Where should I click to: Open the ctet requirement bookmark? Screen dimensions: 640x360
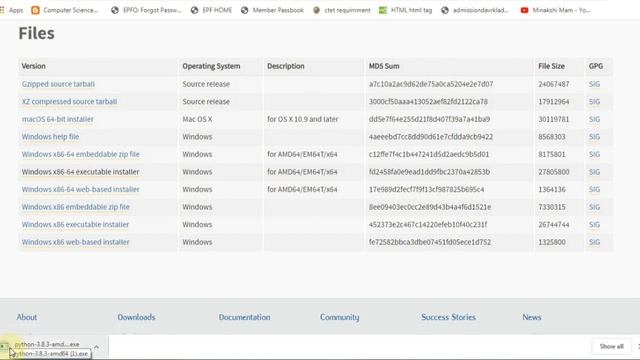click(x=342, y=10)
